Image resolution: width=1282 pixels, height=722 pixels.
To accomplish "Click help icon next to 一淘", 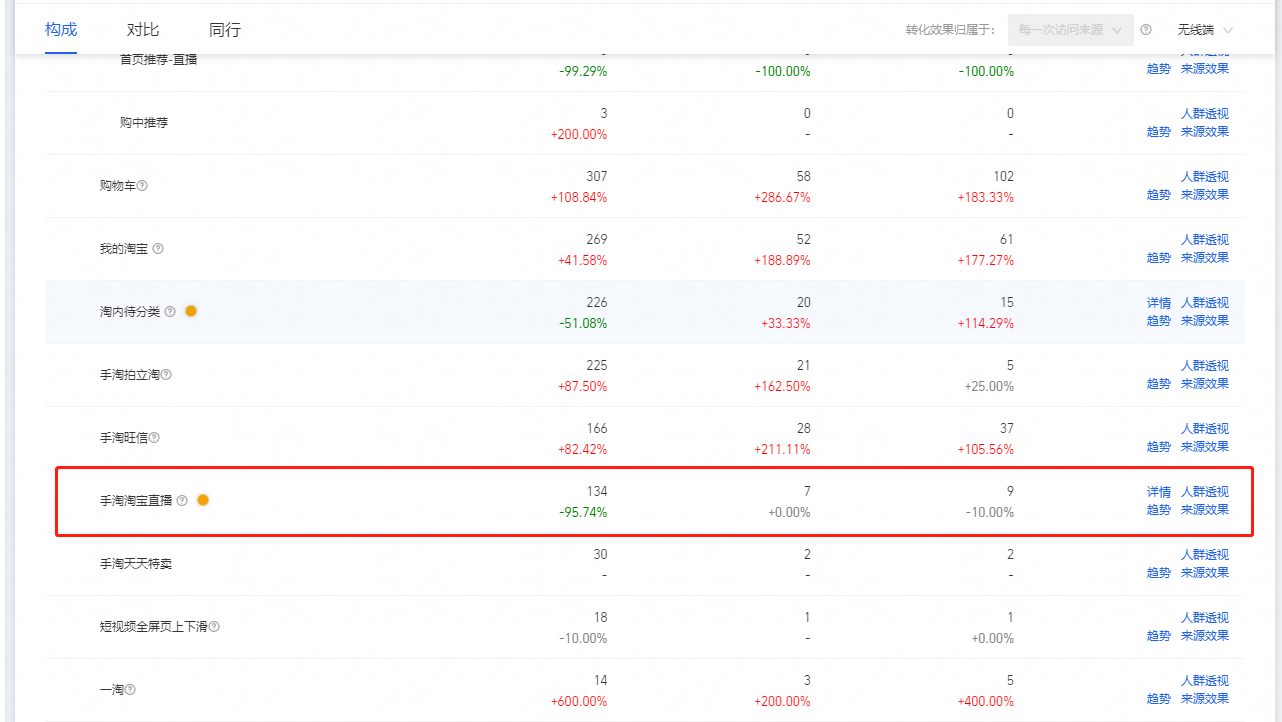I will [x=130, y=690].
